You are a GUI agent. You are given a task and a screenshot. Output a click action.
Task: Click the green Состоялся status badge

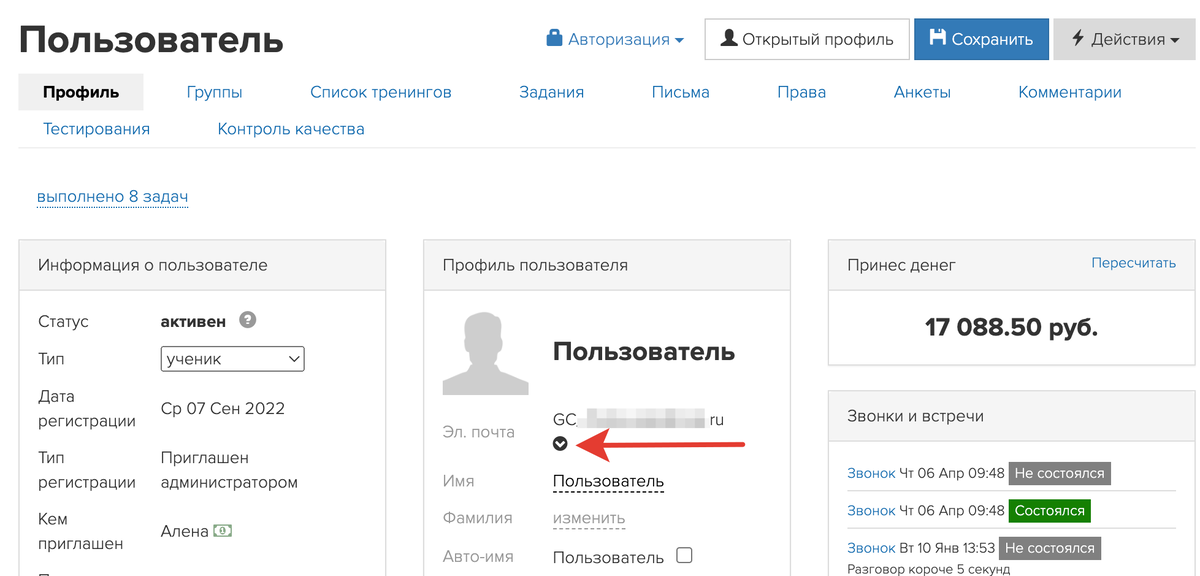click(x=1049, y=510)
